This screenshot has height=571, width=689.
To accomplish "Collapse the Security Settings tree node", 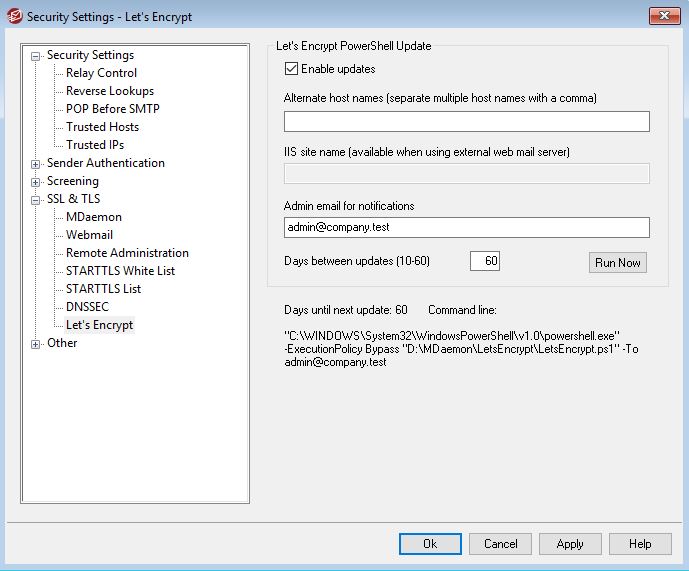I will tap(36, 56).
